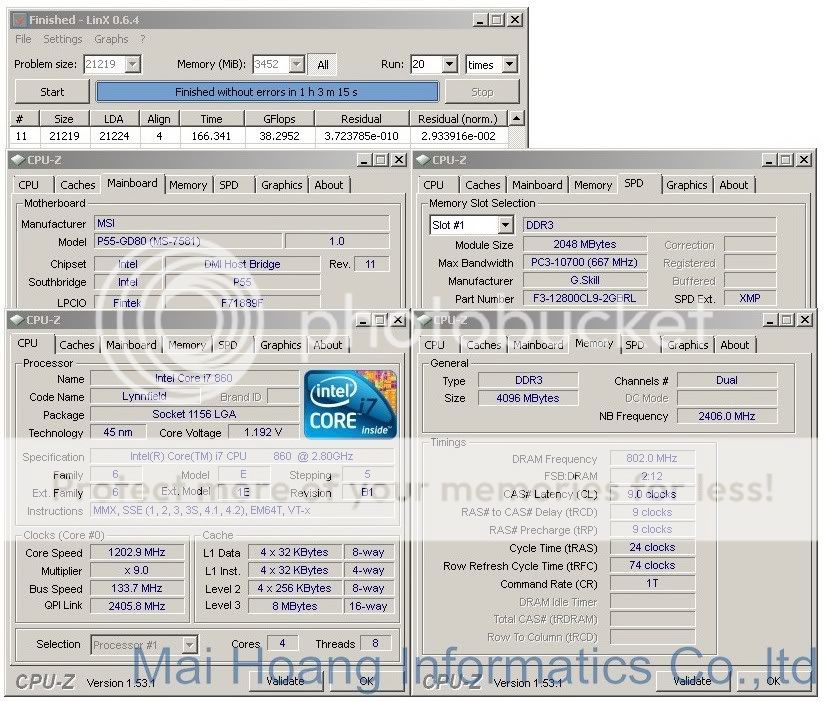Click the memory size value '4096 MBytes'

pos(528,398)
